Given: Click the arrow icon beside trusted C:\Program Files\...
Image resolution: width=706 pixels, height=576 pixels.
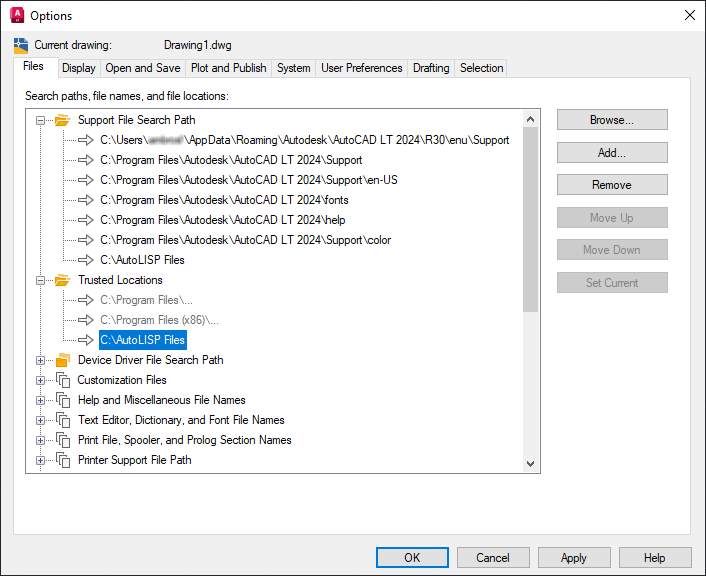Looking at the screenshot, I should (x=86, y=300).
